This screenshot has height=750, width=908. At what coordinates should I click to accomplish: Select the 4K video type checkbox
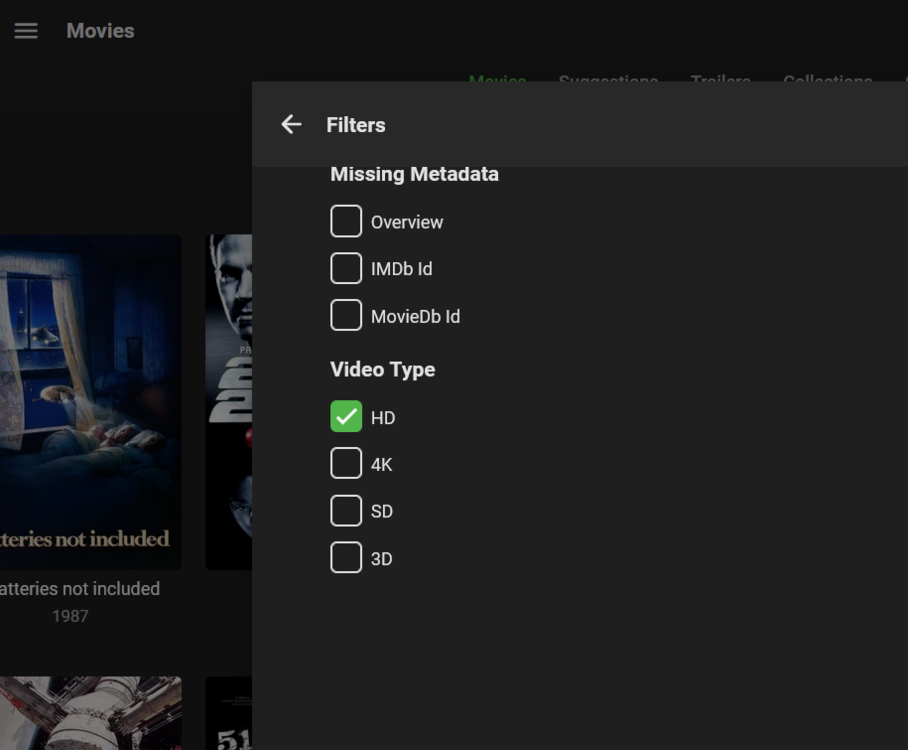(x=346, y=464)
